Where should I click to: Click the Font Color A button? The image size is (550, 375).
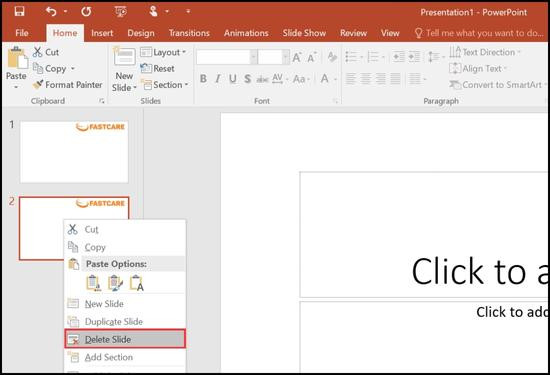point(324,79)
